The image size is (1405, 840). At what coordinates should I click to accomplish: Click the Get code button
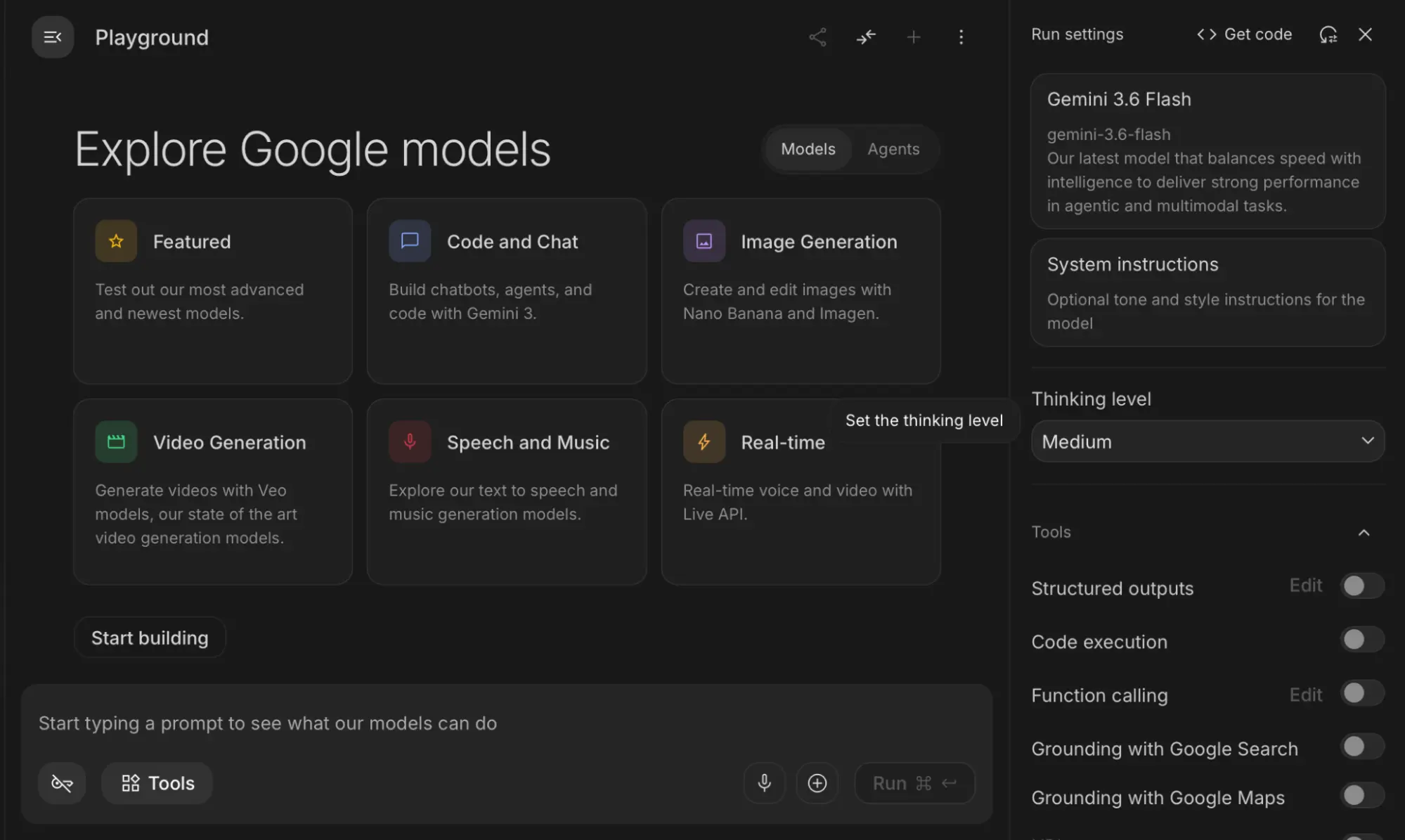pyautogui.click(x=1244, y=34)
